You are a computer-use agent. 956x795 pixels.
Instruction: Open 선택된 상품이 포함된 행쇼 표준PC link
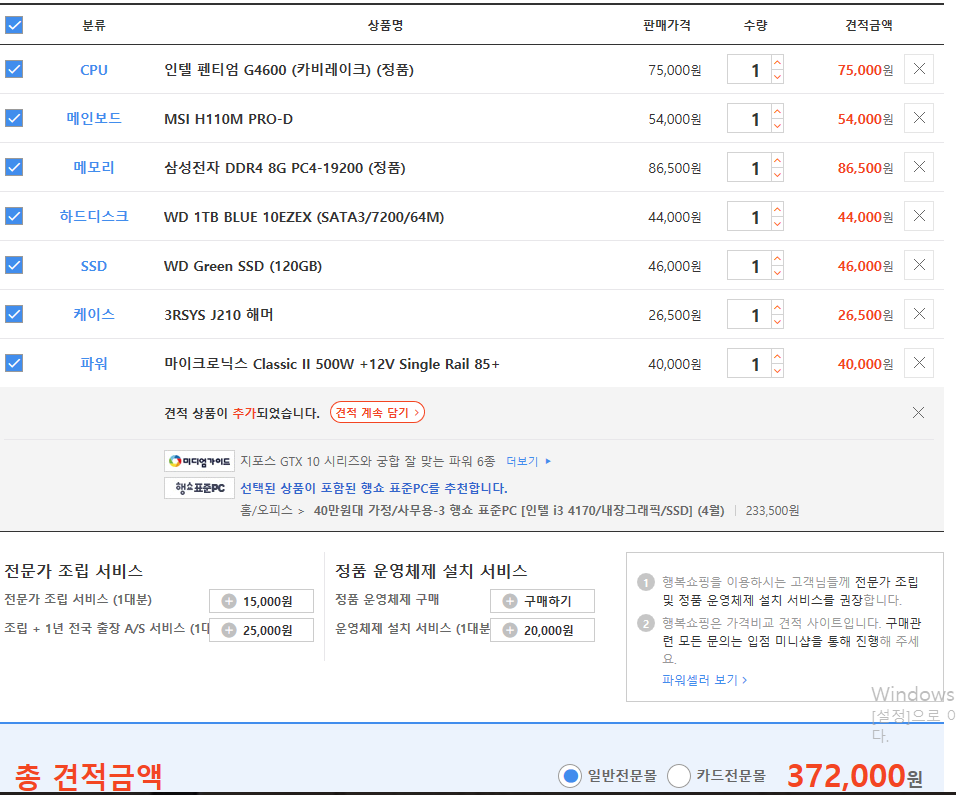click(374, 488)
